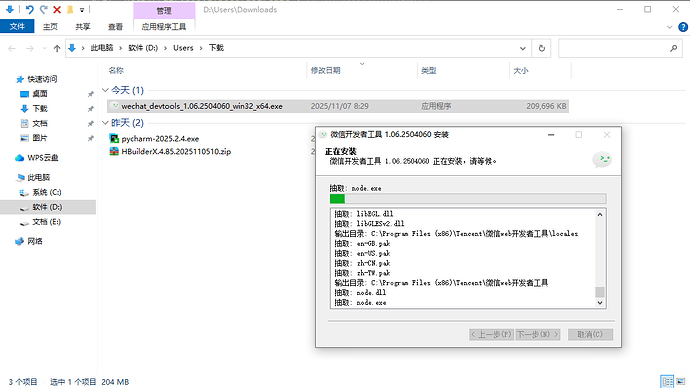Go back with the left arrow button
The image size is (690, 388).
(12, 48)
